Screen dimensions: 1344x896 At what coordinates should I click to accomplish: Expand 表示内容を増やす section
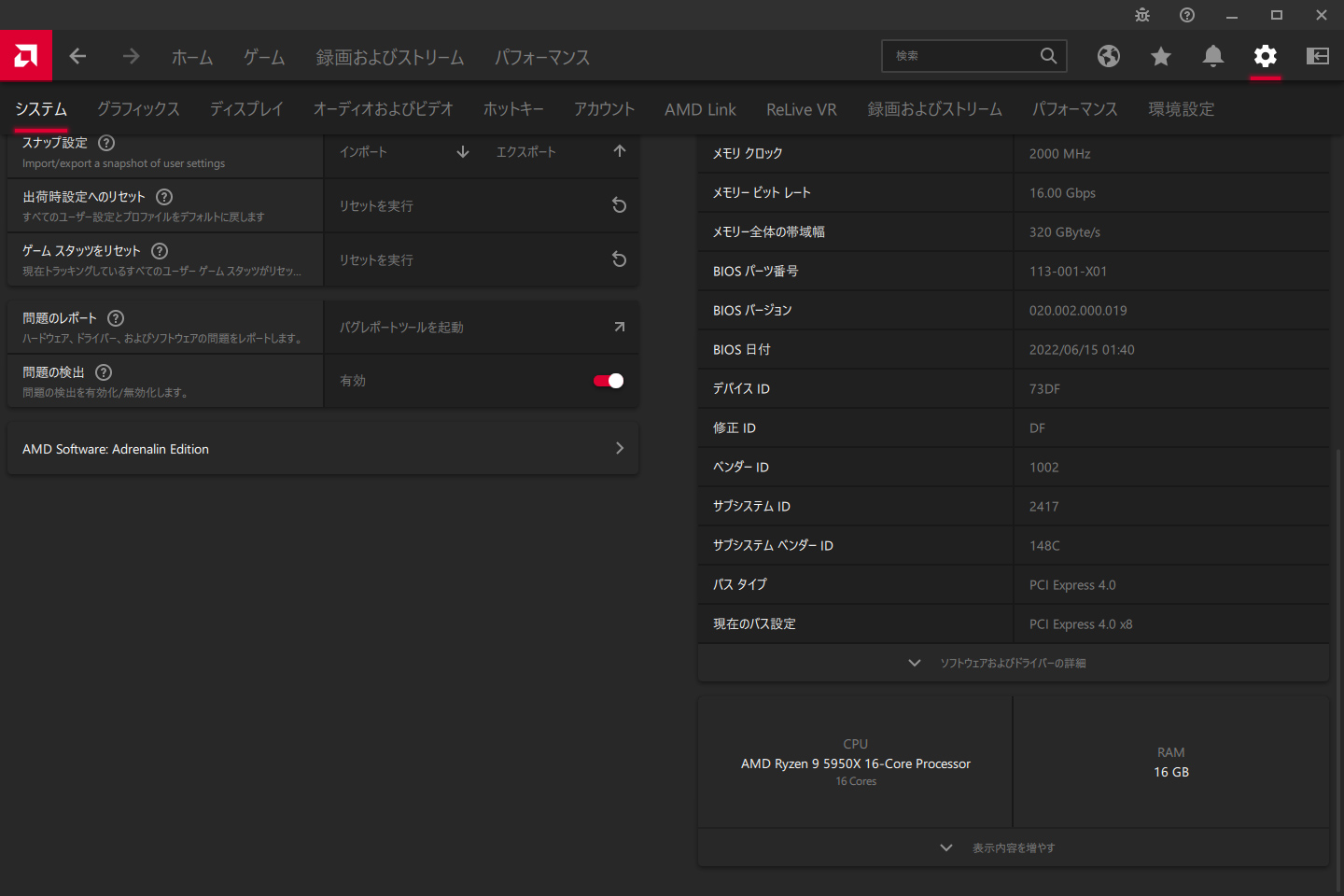pos(1014,847)
